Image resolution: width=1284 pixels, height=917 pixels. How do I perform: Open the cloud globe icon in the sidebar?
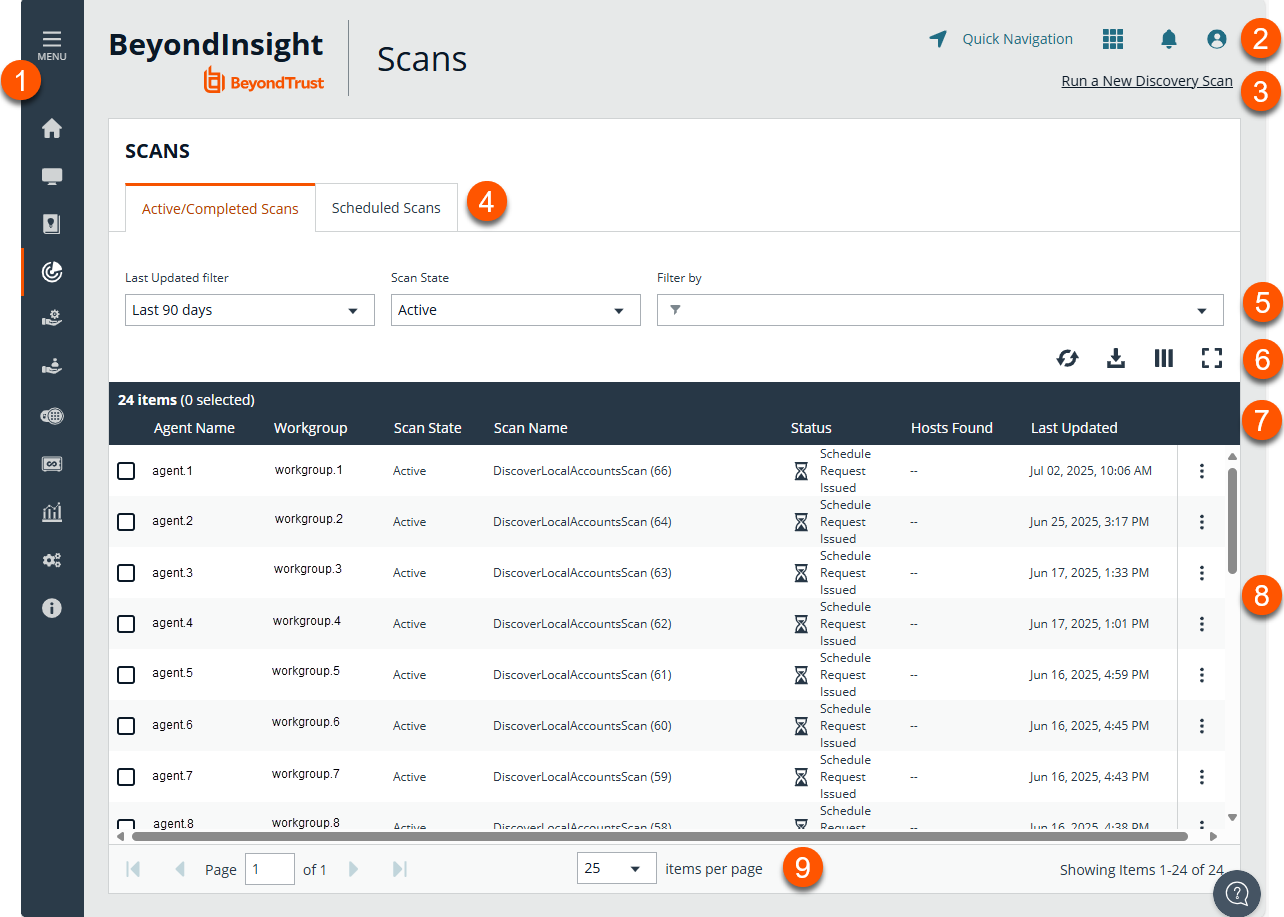52,416
